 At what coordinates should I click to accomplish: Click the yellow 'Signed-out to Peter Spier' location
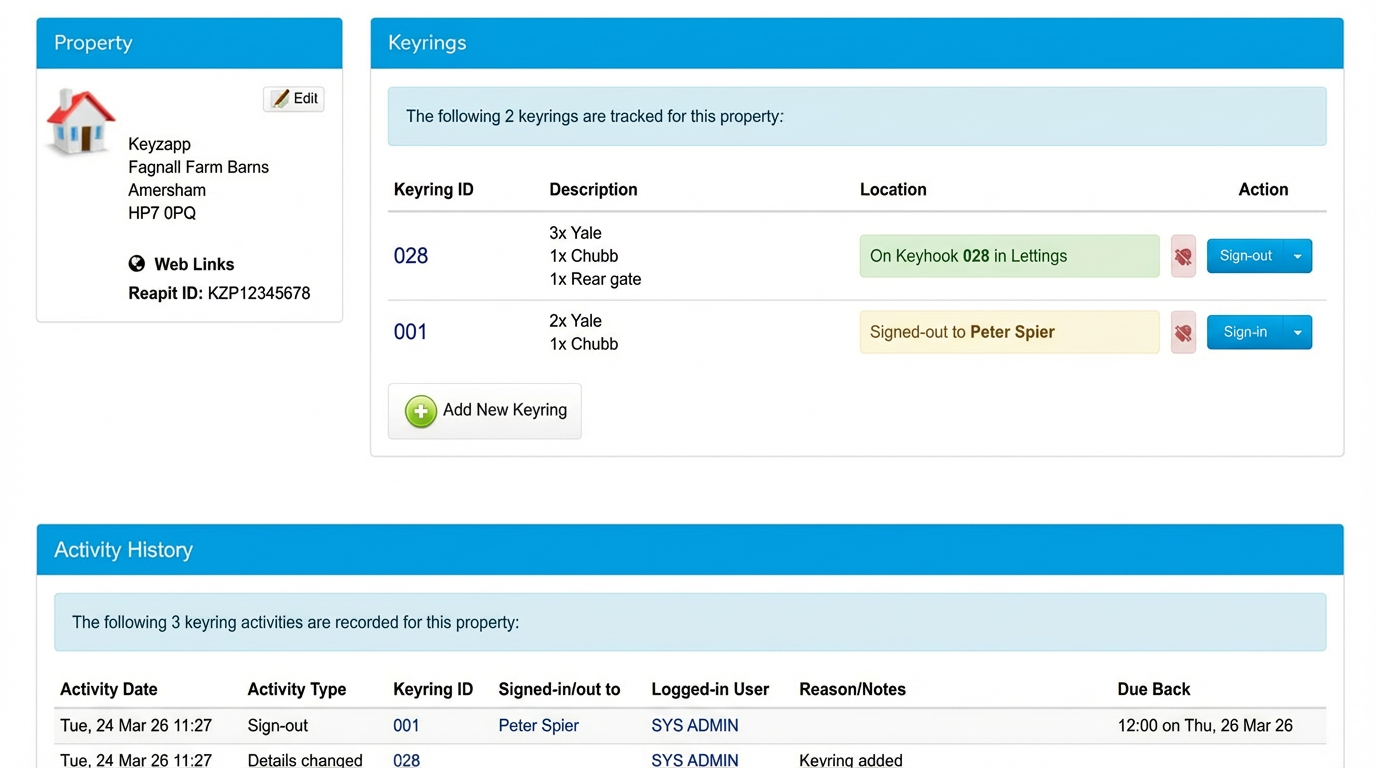pyautogui.click(x=1009, y=332)
